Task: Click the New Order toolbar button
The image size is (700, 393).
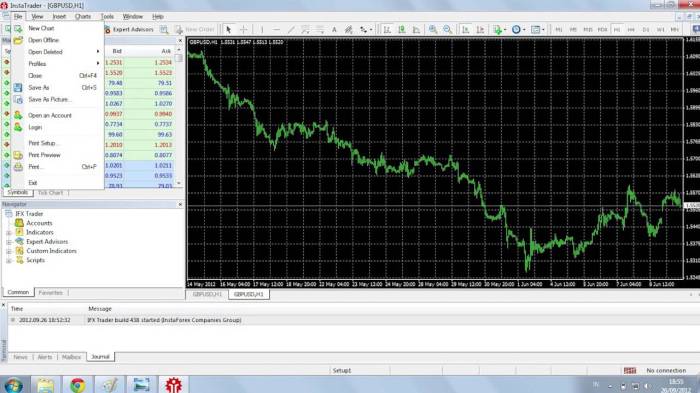Action: pos(195,29)
